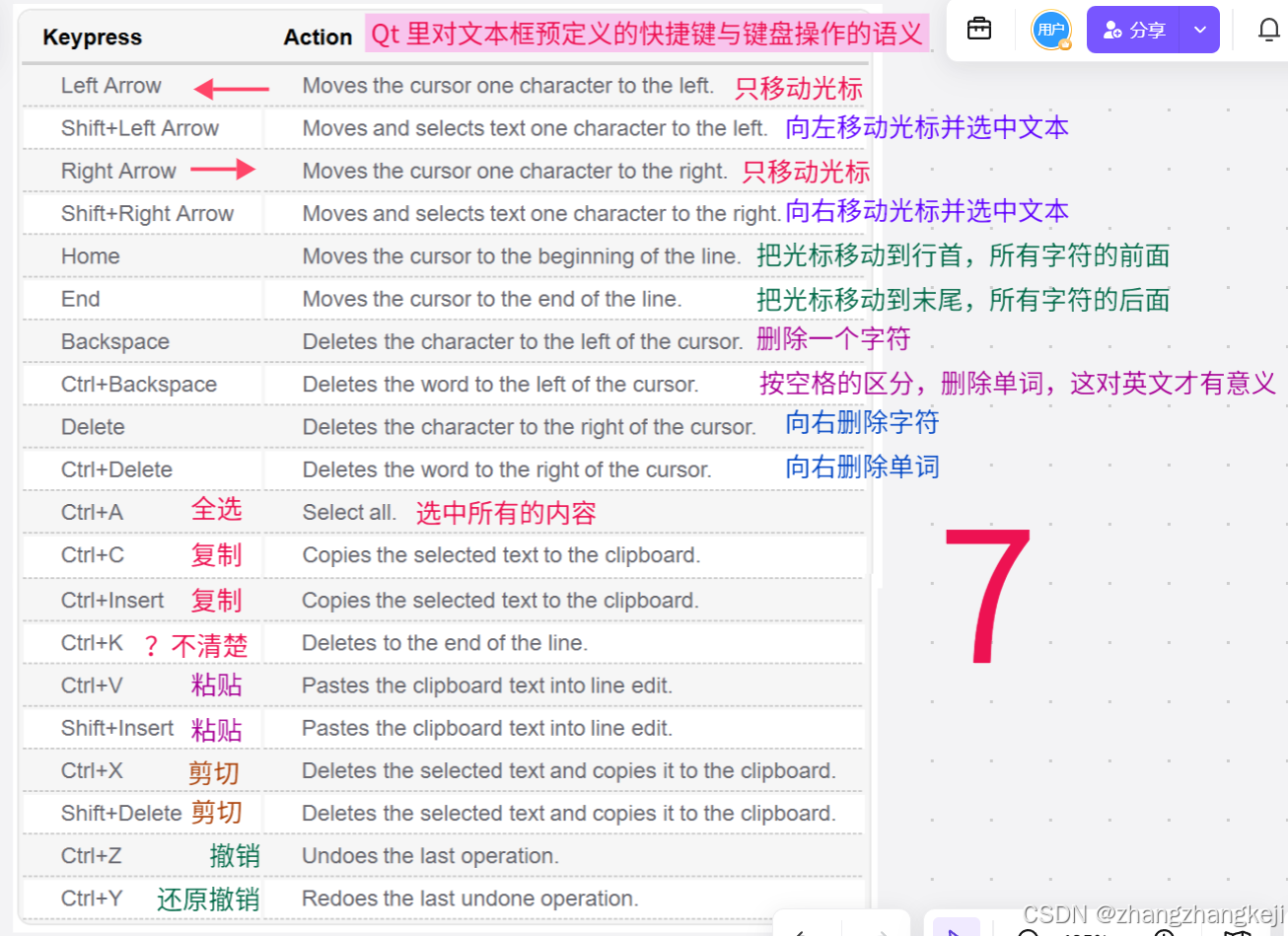Click the 'Backspace' keypress cell
The image size is (1288, 936).
pos(115,341)
